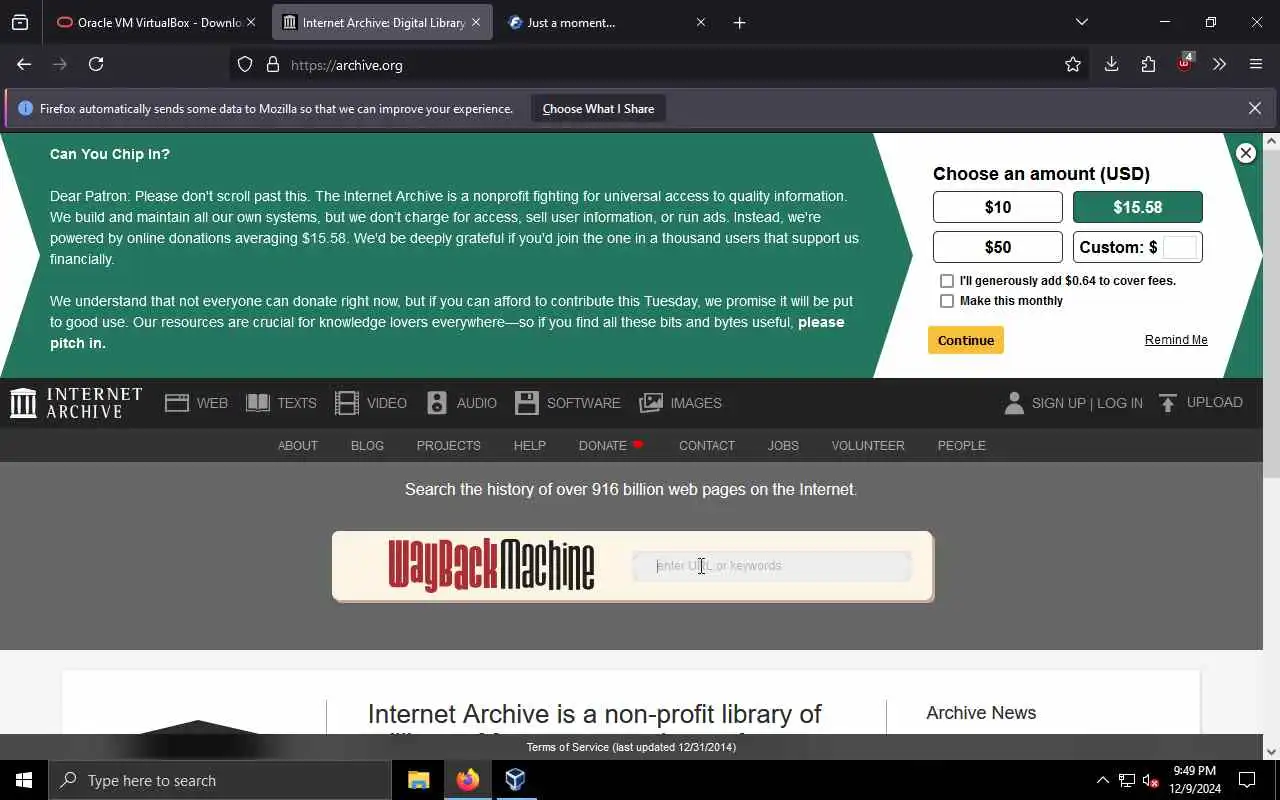
Task: Open the VOLUNTEER menu item
Action: (867, 446)
